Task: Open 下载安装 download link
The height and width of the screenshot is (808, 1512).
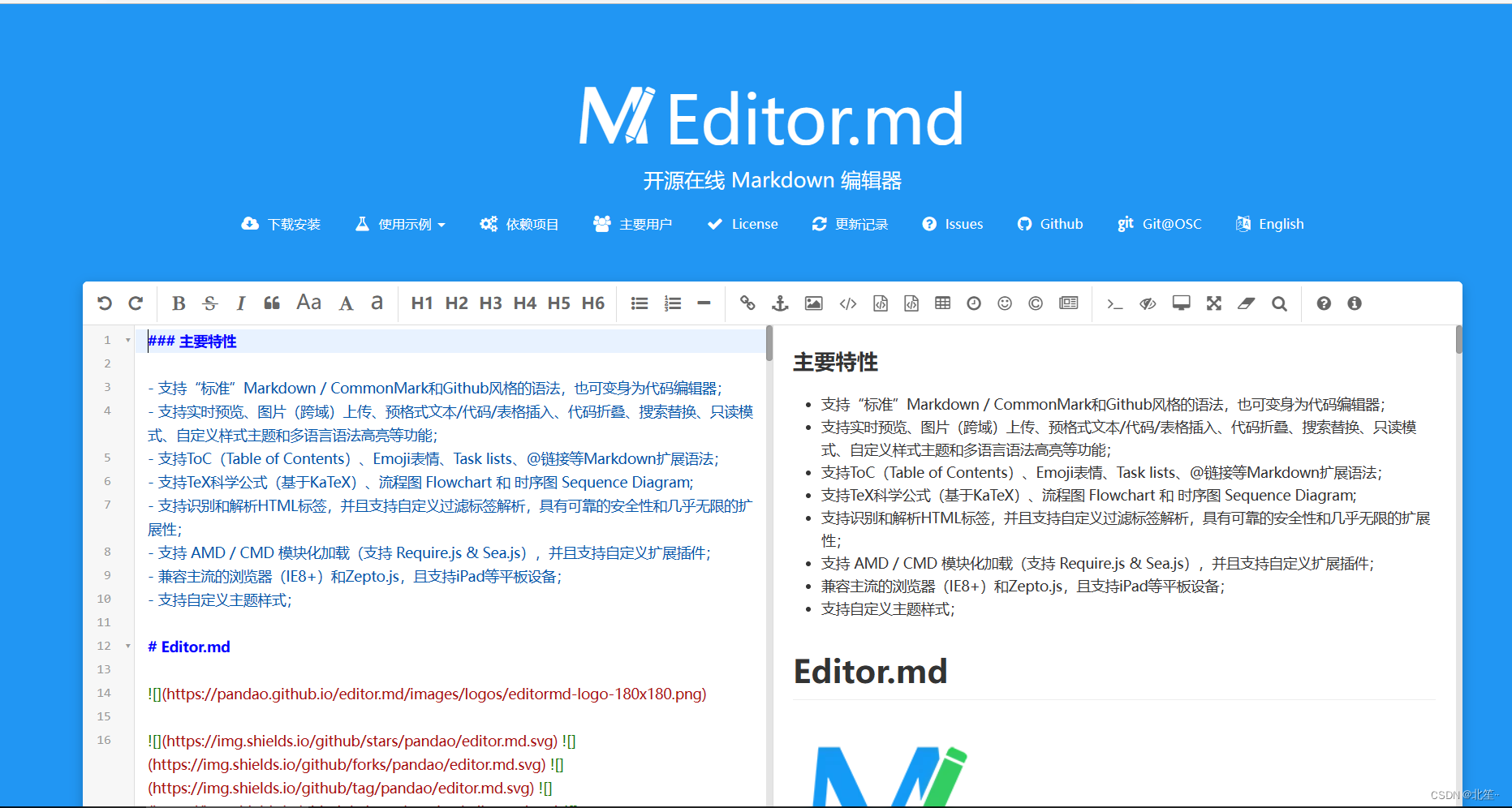Action: [x=281, y=224]
